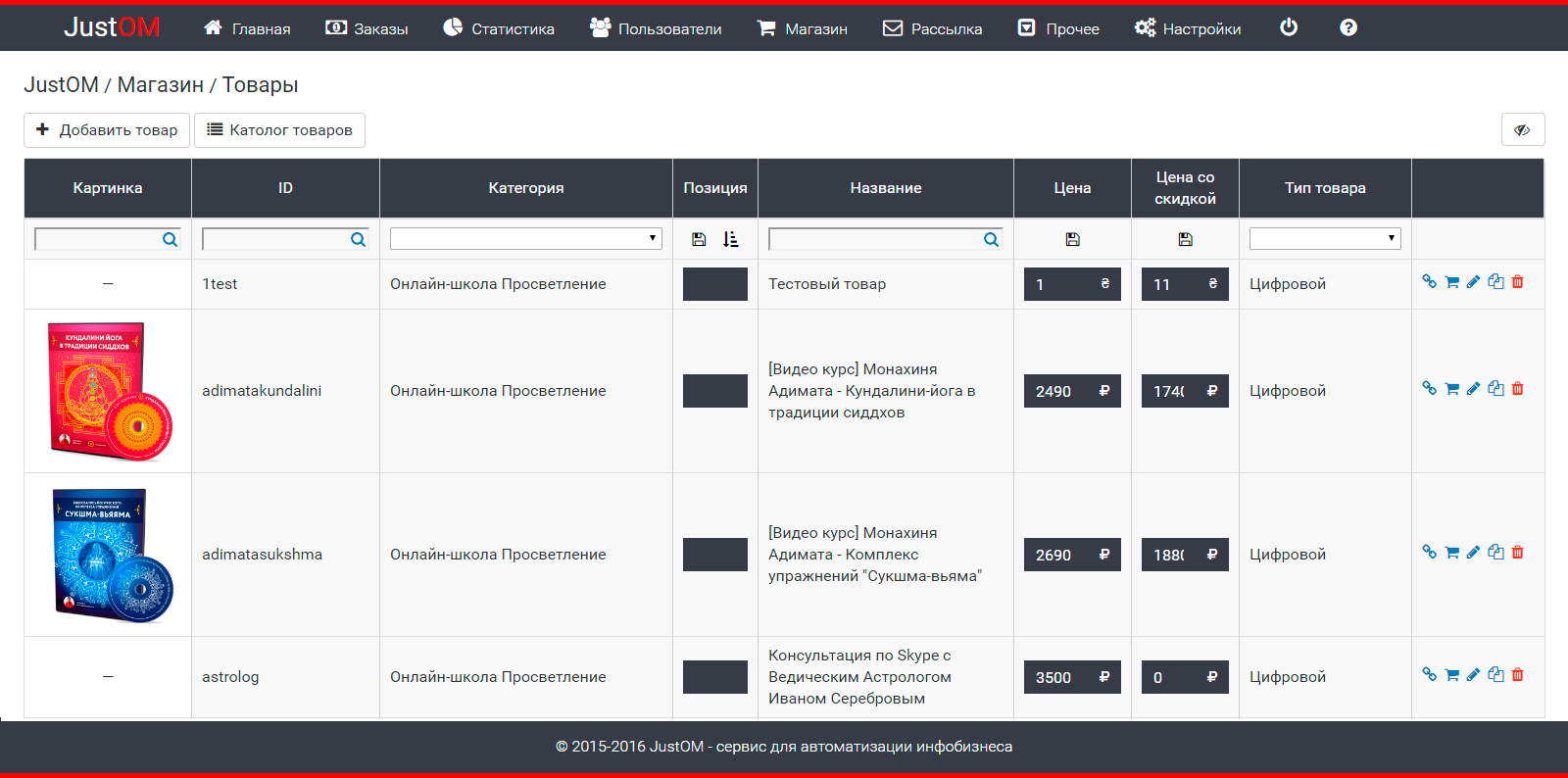This screenshot has width=1568, height=778.
Task: Toggle hidden items with the eye button
Action: [x=1522, y=129]
